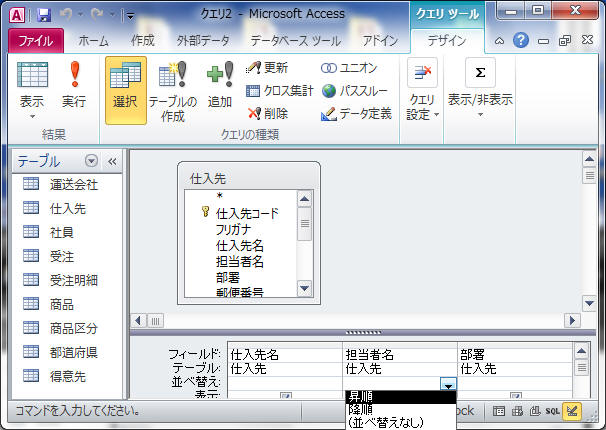Click the 削除 (Delete) query icon
This screenshot has height=430, width=606.
click(x=267, y=114)
